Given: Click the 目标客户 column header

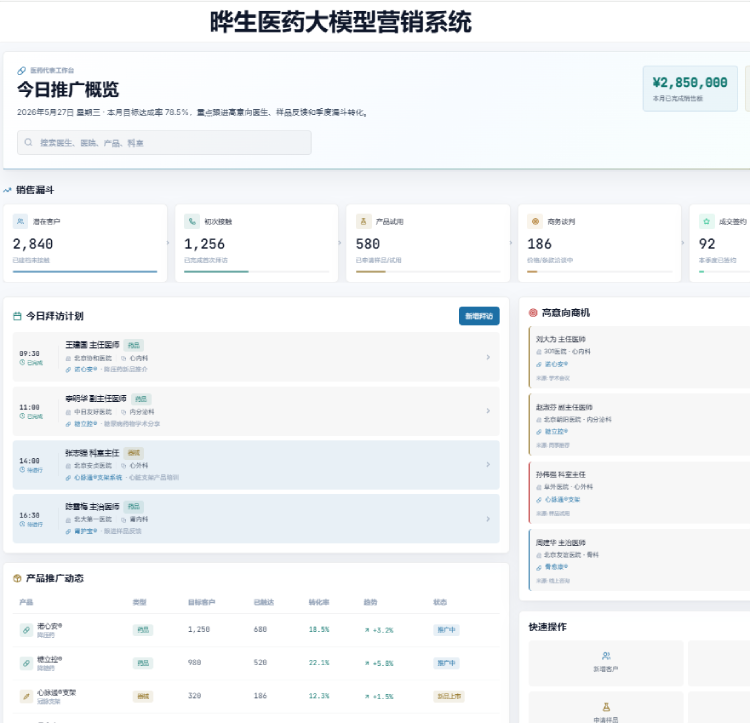Looking at the screenshot, I should pos(201,602).
